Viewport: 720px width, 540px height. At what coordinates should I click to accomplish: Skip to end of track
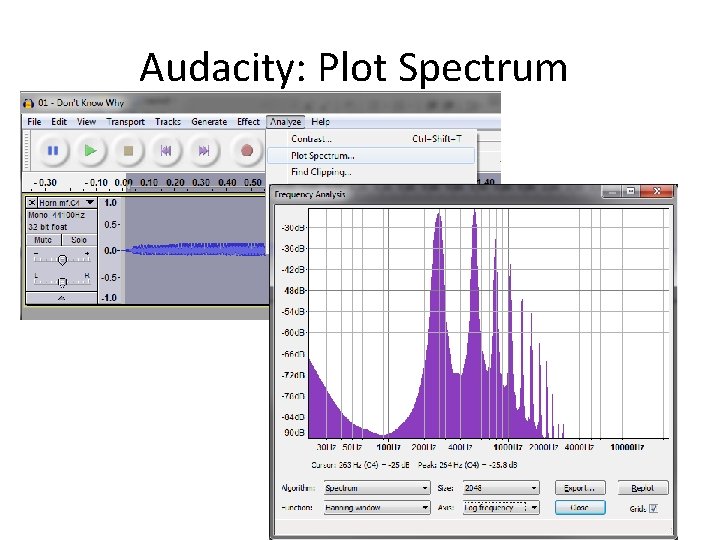point(203,151)
